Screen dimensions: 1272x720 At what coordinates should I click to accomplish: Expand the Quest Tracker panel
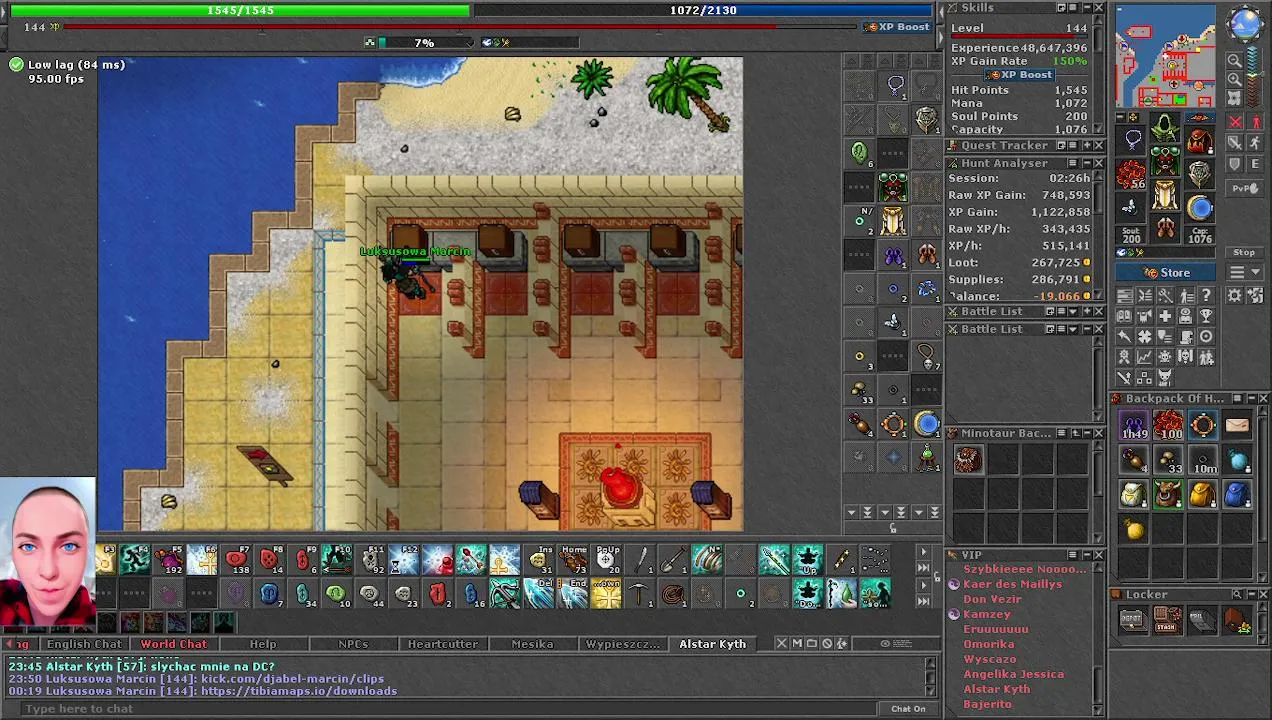tap(1086, 146)
